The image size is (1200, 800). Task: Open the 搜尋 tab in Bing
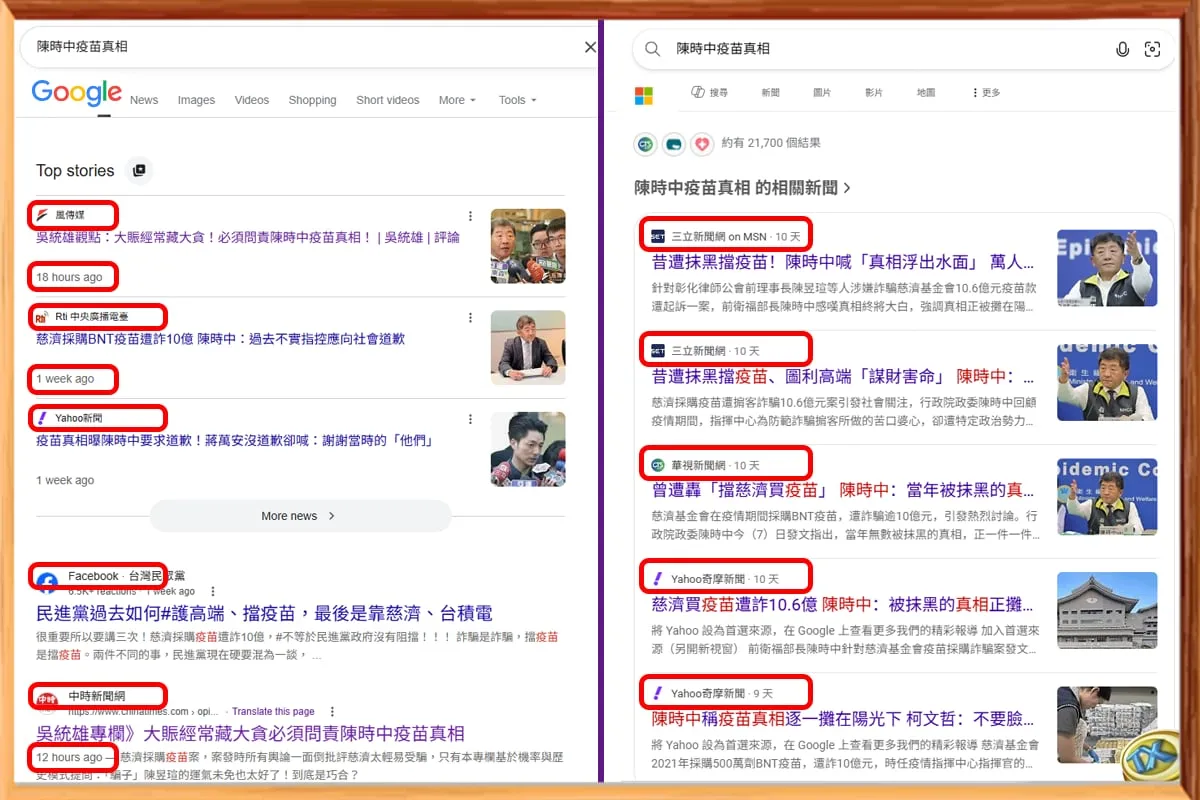[709, 93]
